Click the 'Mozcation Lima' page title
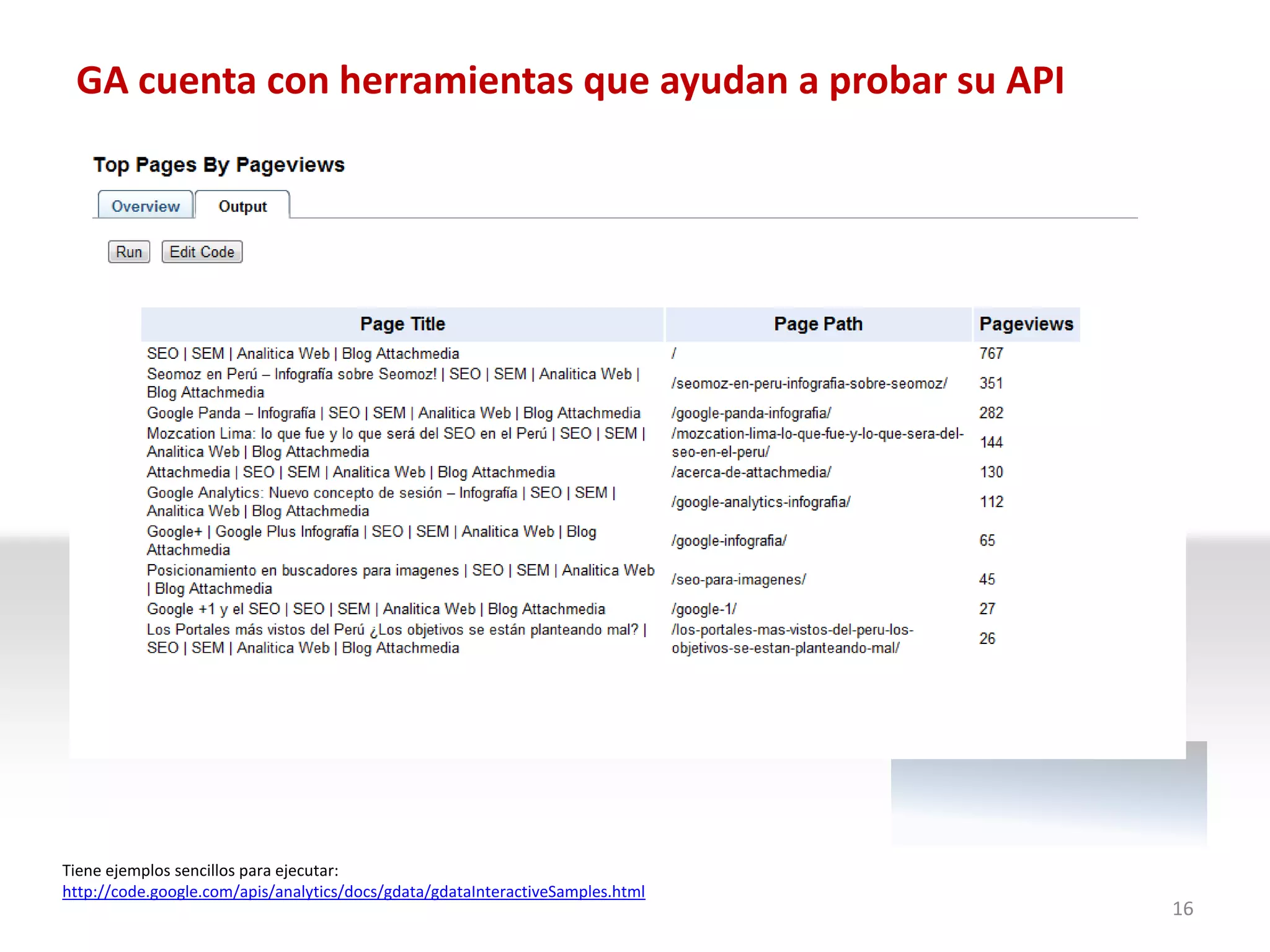Screen dimensions: 1270x952 pyautogui.click(x=396, y=443)
